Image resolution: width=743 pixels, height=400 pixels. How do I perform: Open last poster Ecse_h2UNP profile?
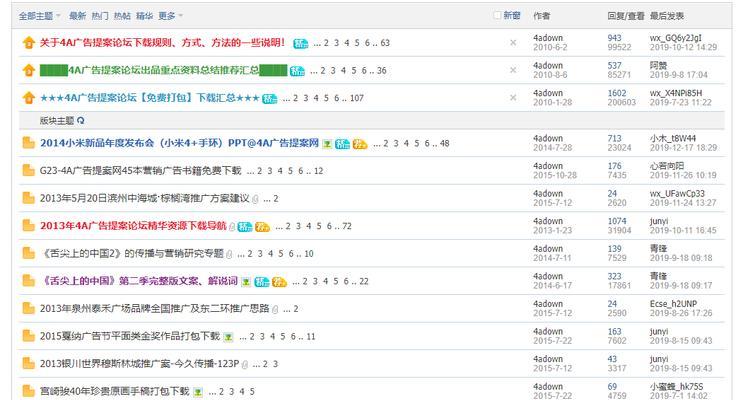673,304
